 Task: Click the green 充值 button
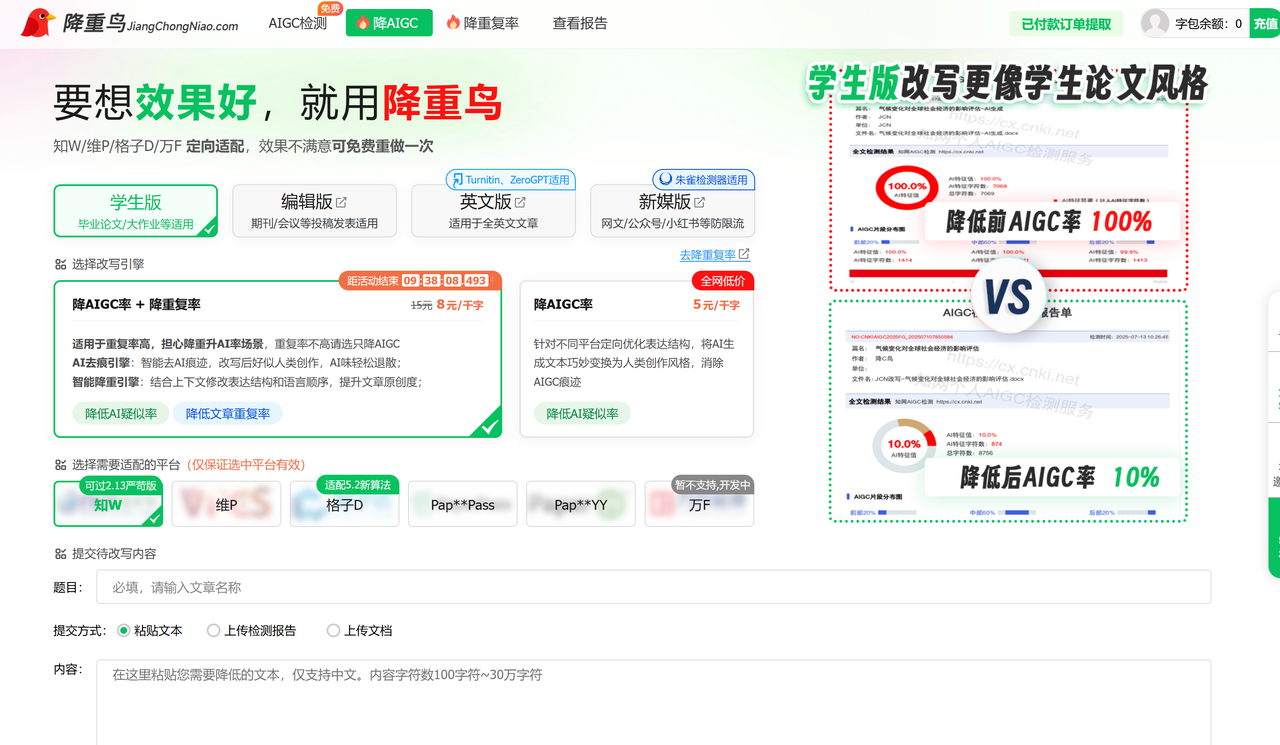tap(1264, 23)
